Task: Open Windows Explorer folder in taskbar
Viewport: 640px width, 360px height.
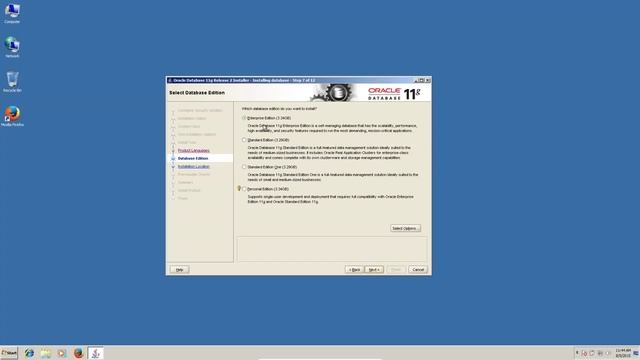Action: tap(46, 353)
